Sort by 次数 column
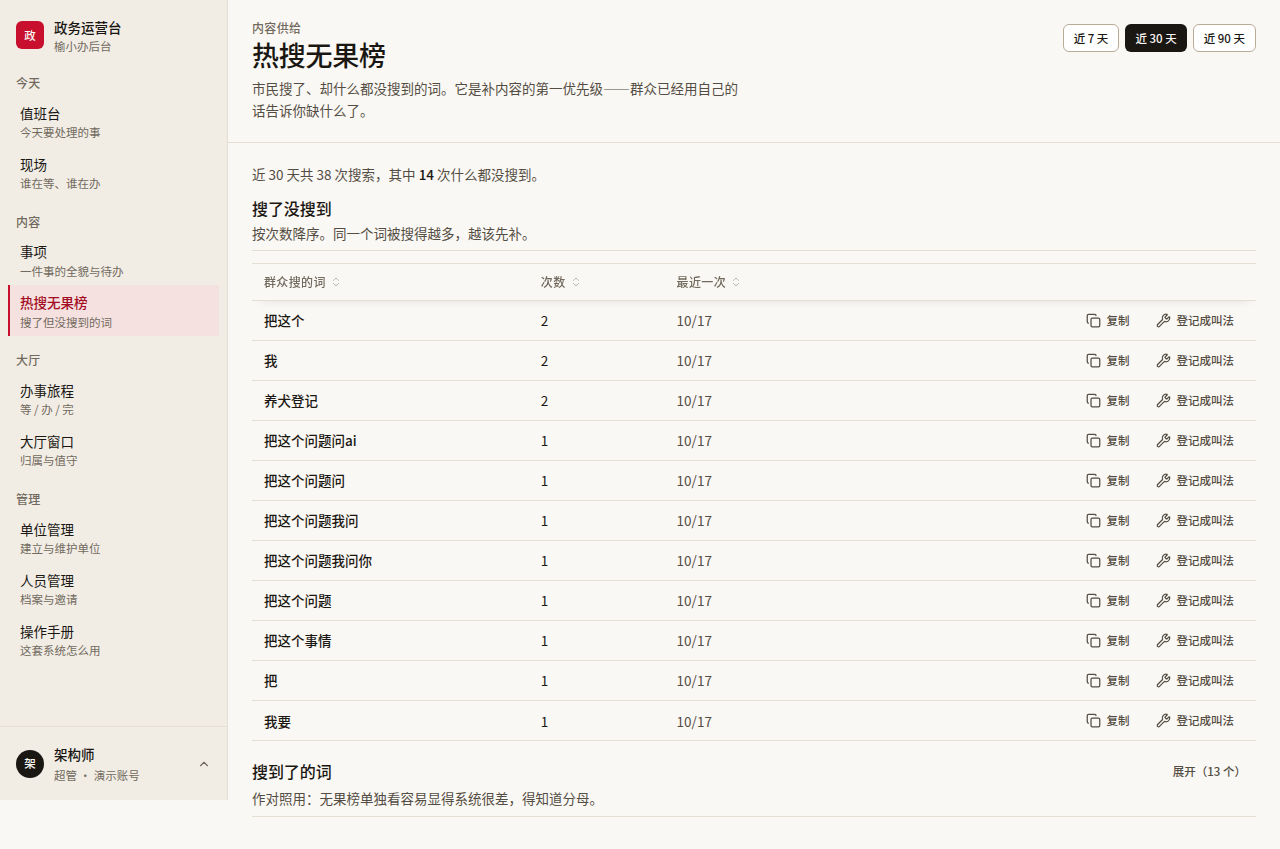The image size is (1280, 849). 560,282
